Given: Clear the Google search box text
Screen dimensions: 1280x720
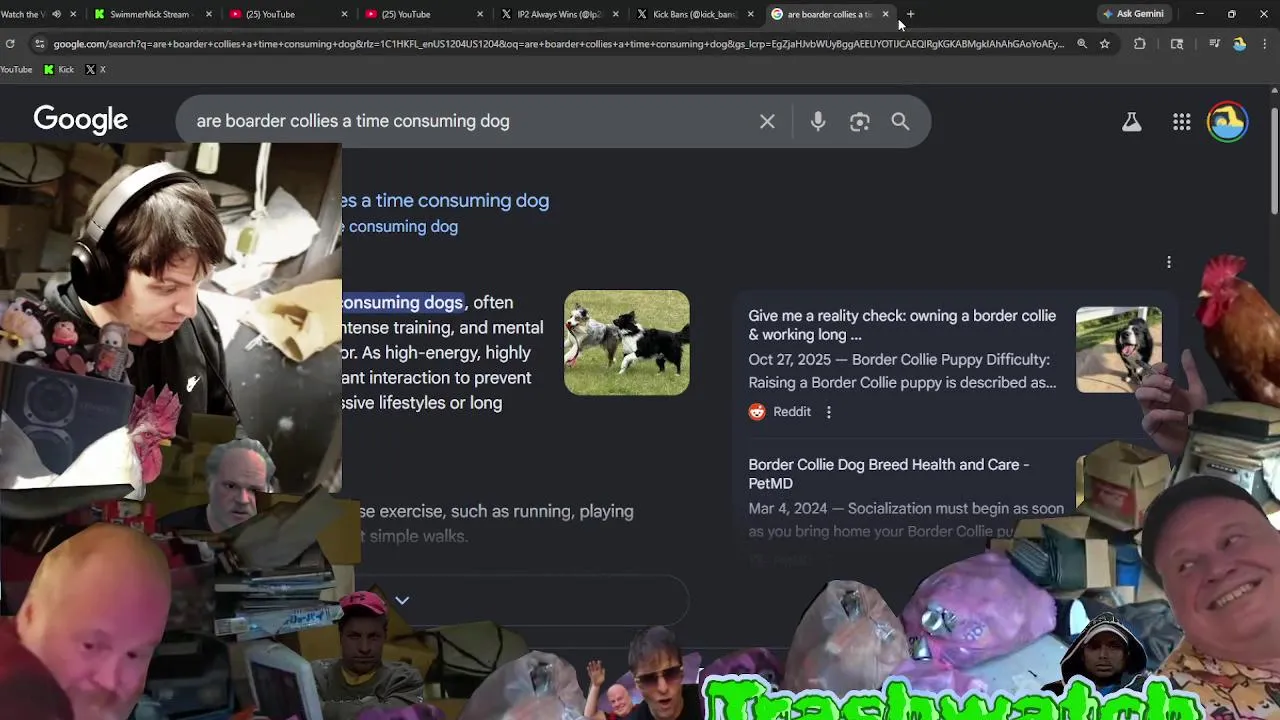Looking at the screenshot, I should (x=767, y=121).
